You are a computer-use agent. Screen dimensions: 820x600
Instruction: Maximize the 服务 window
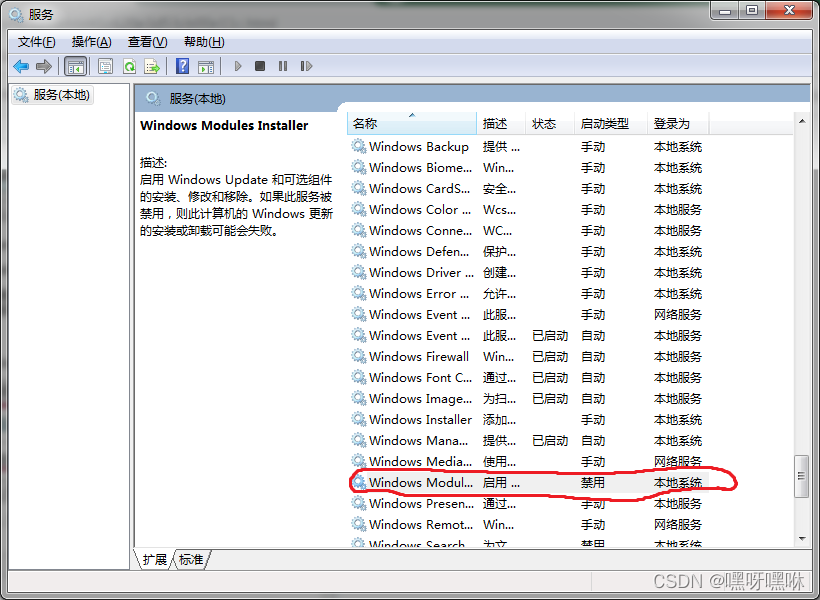click(752, 10)
